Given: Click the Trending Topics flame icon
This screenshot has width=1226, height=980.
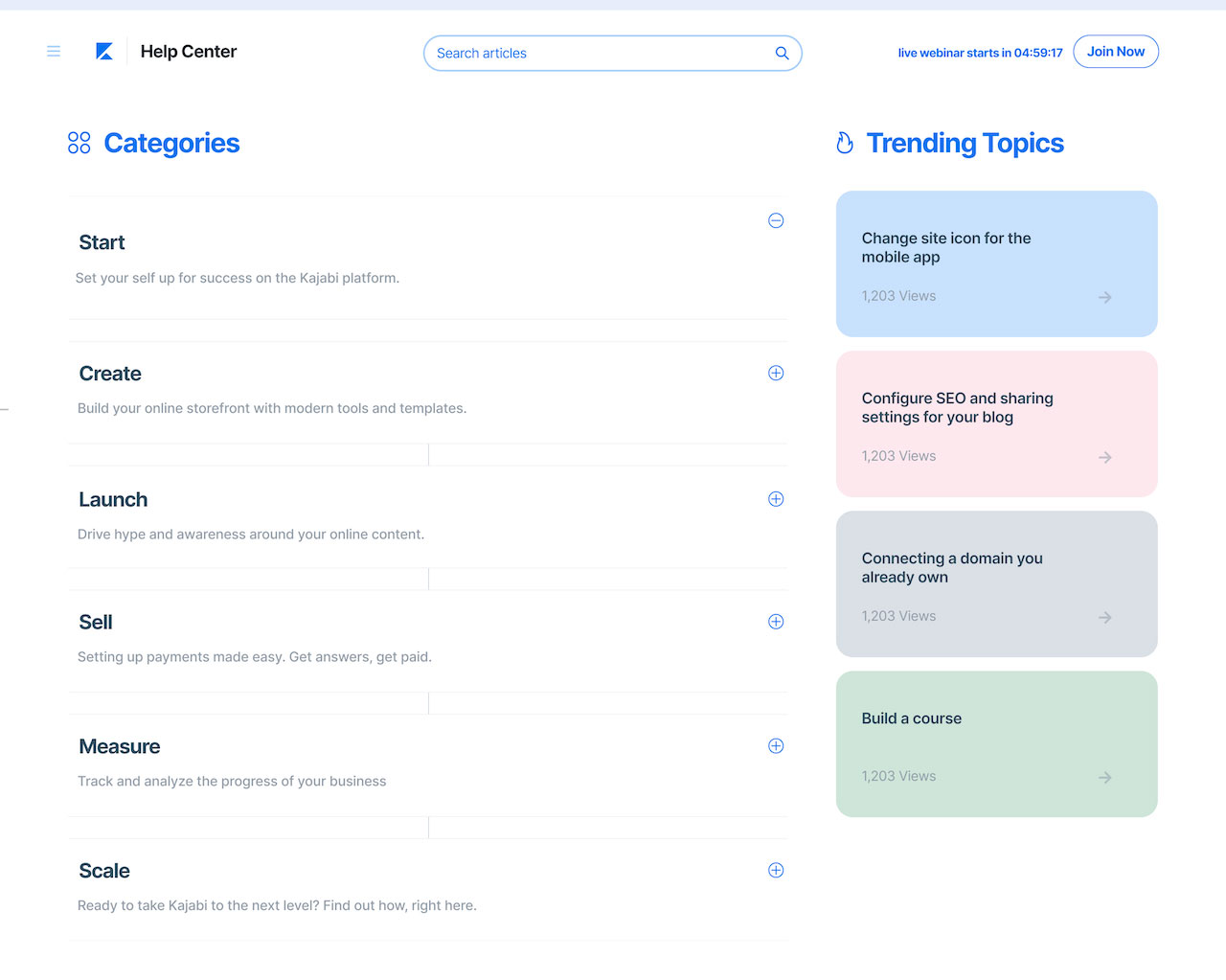Looking at the screenshot, I should pyautogui.click(x=845, y=143).
